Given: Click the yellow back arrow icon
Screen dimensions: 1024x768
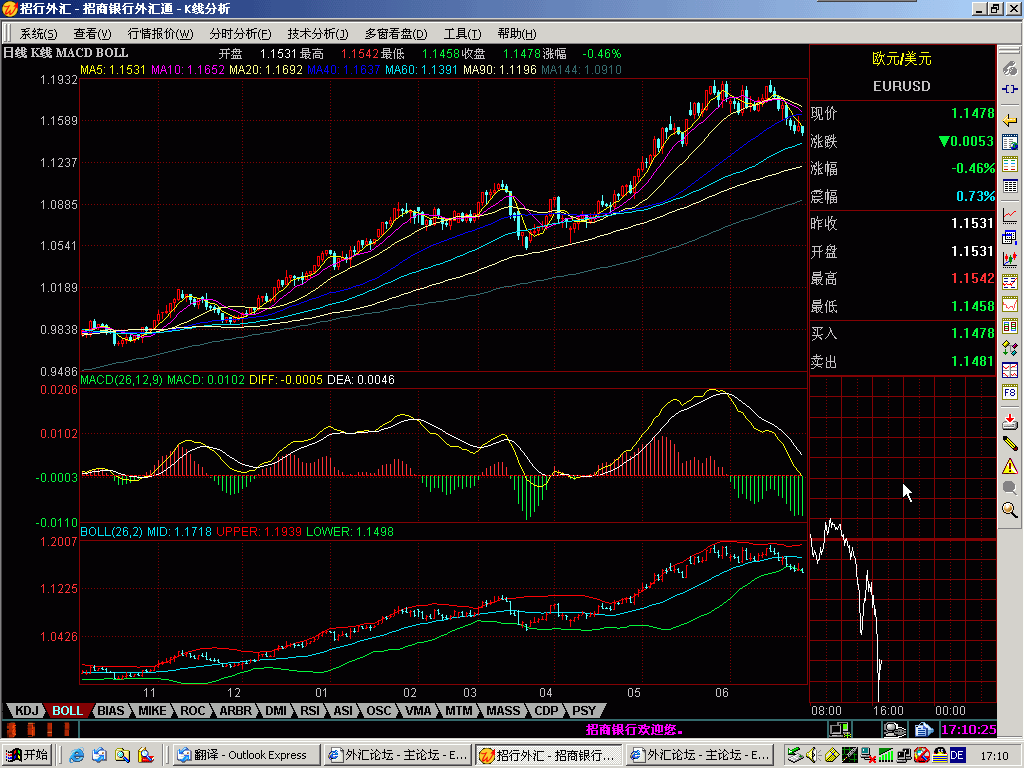Looking at the screenshot, I should click(x=1010, y=121).
